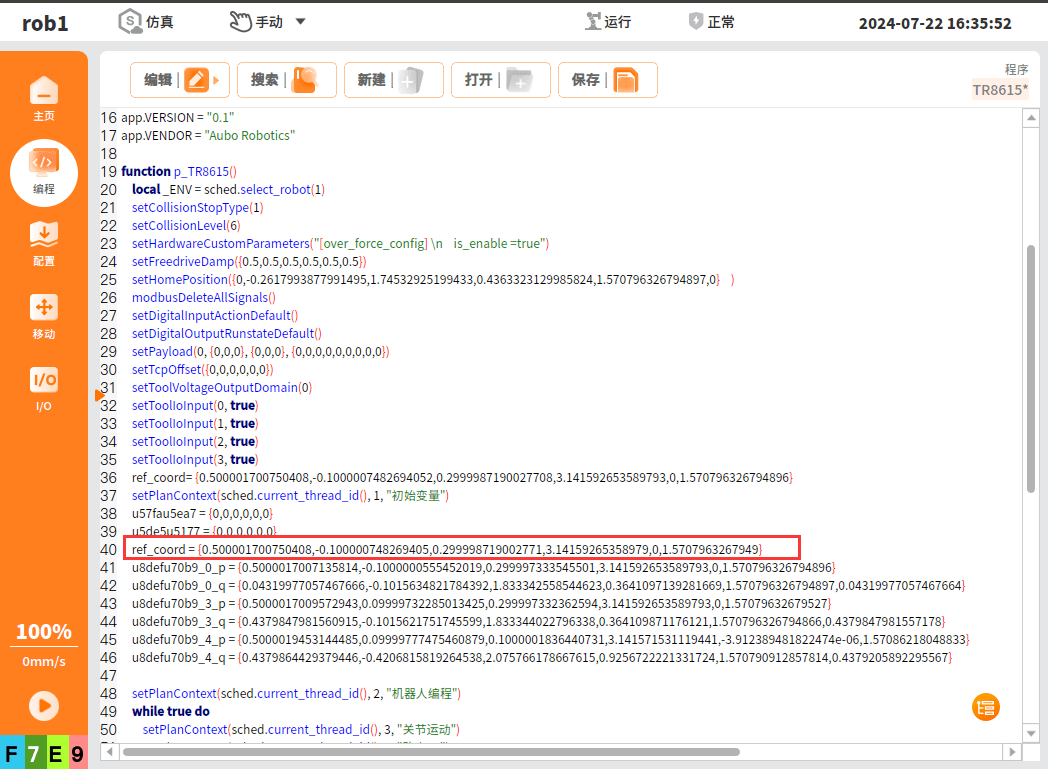Click the floating orange list icon
This screenshot has width=1048, height=769.
click(985, 707)
